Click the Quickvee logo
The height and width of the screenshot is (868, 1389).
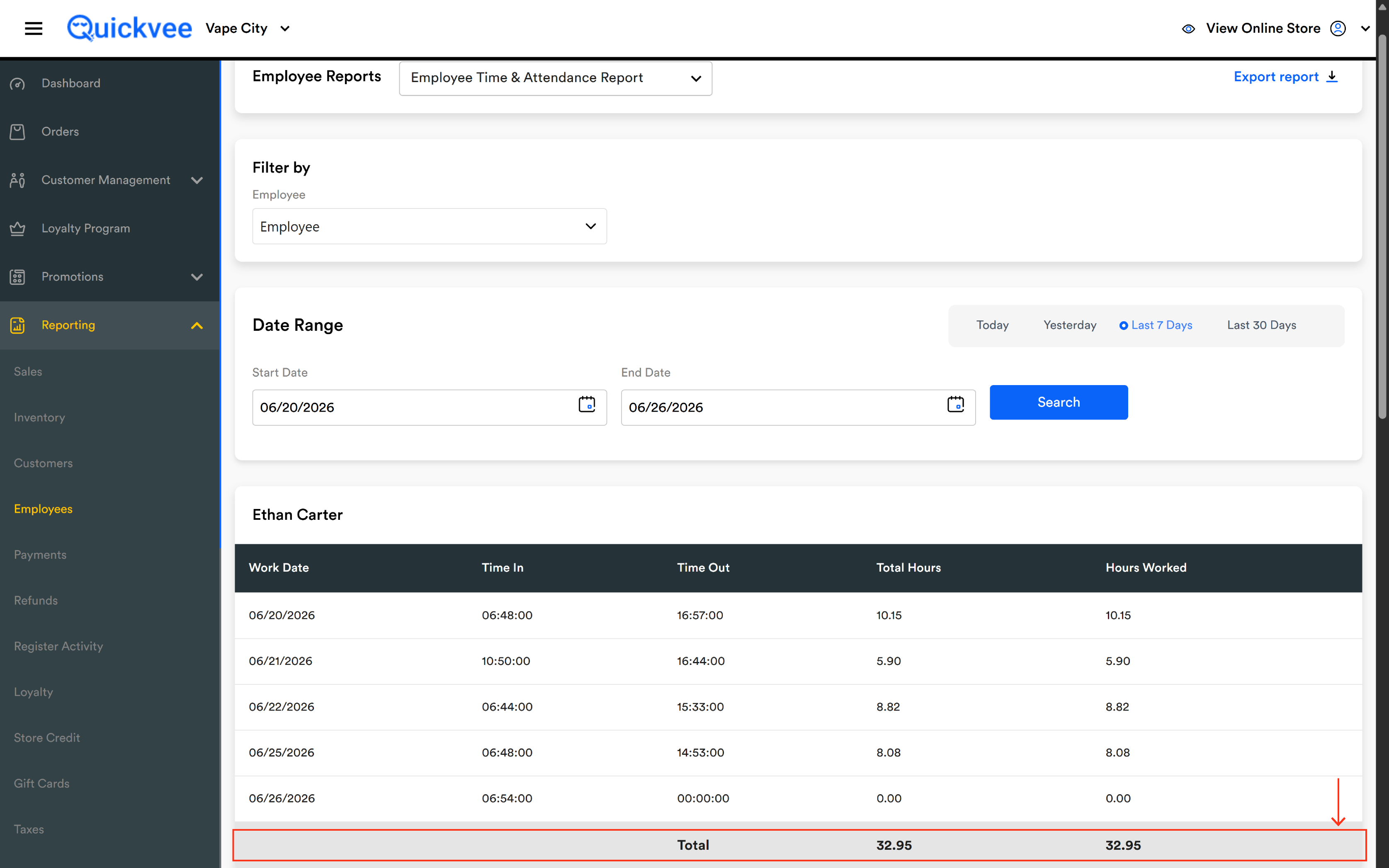point(129,28)
